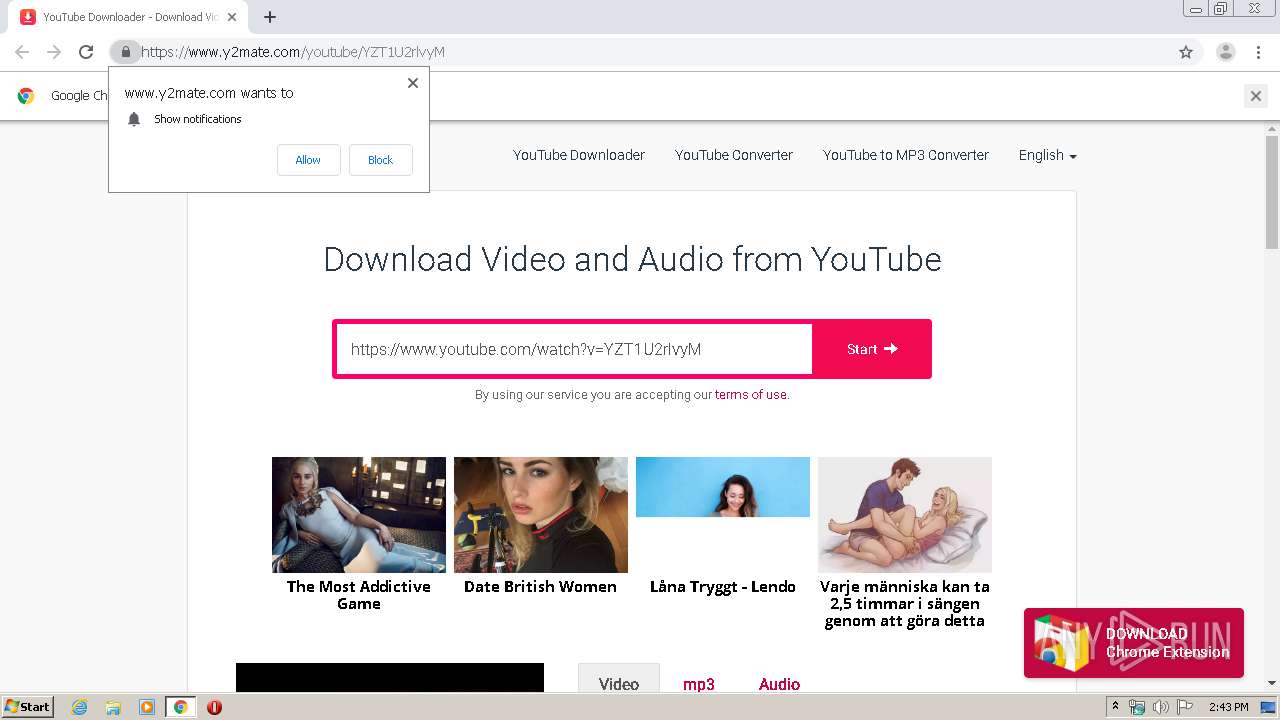Open Windows Media Player taskbar icon
The width and height of the screenshot is (1280, 720).
pos(147,707)
